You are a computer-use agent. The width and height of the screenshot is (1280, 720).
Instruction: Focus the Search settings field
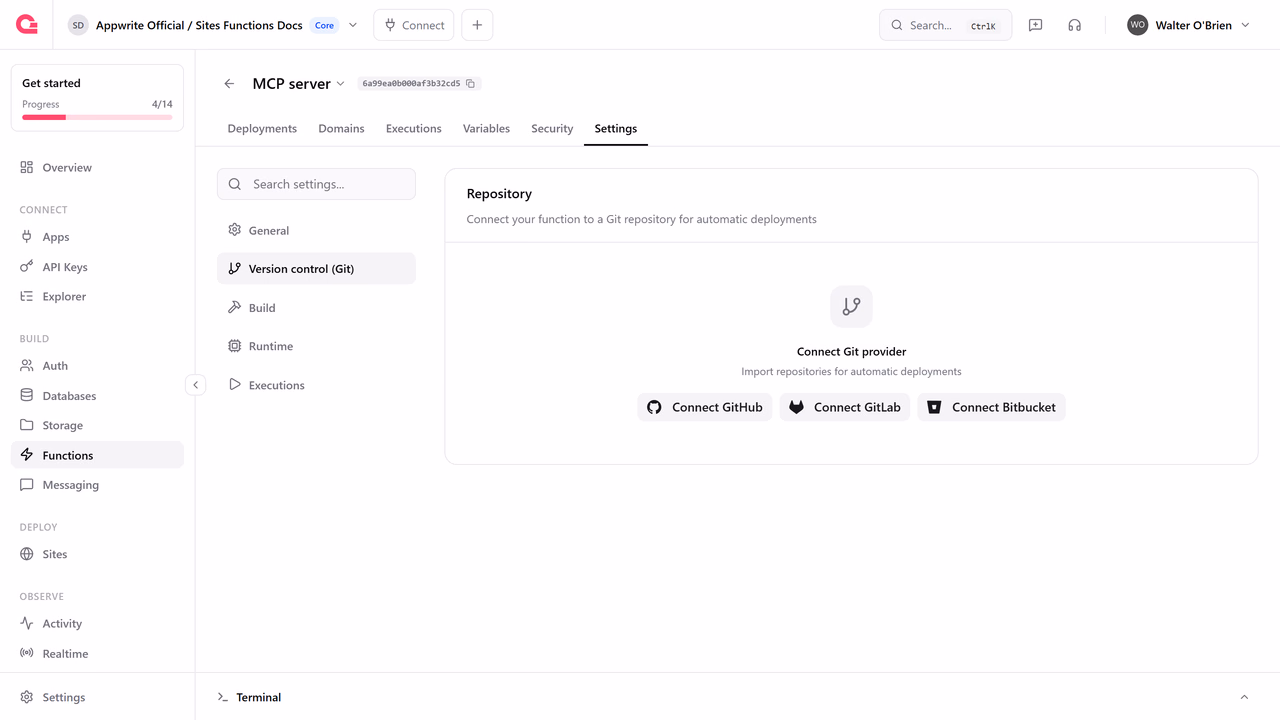pos(316,184)
